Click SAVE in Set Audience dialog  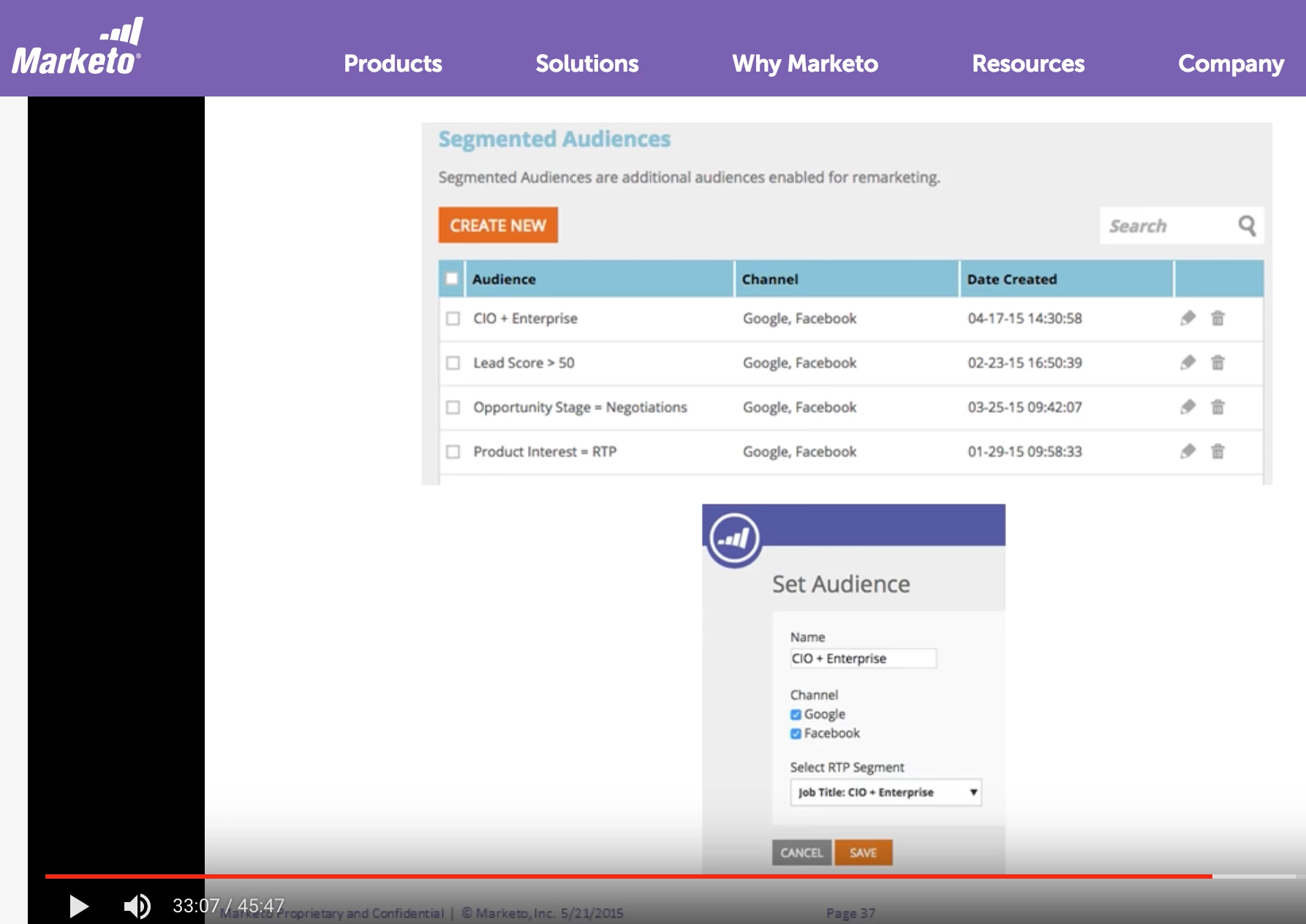tap(863, 852)
